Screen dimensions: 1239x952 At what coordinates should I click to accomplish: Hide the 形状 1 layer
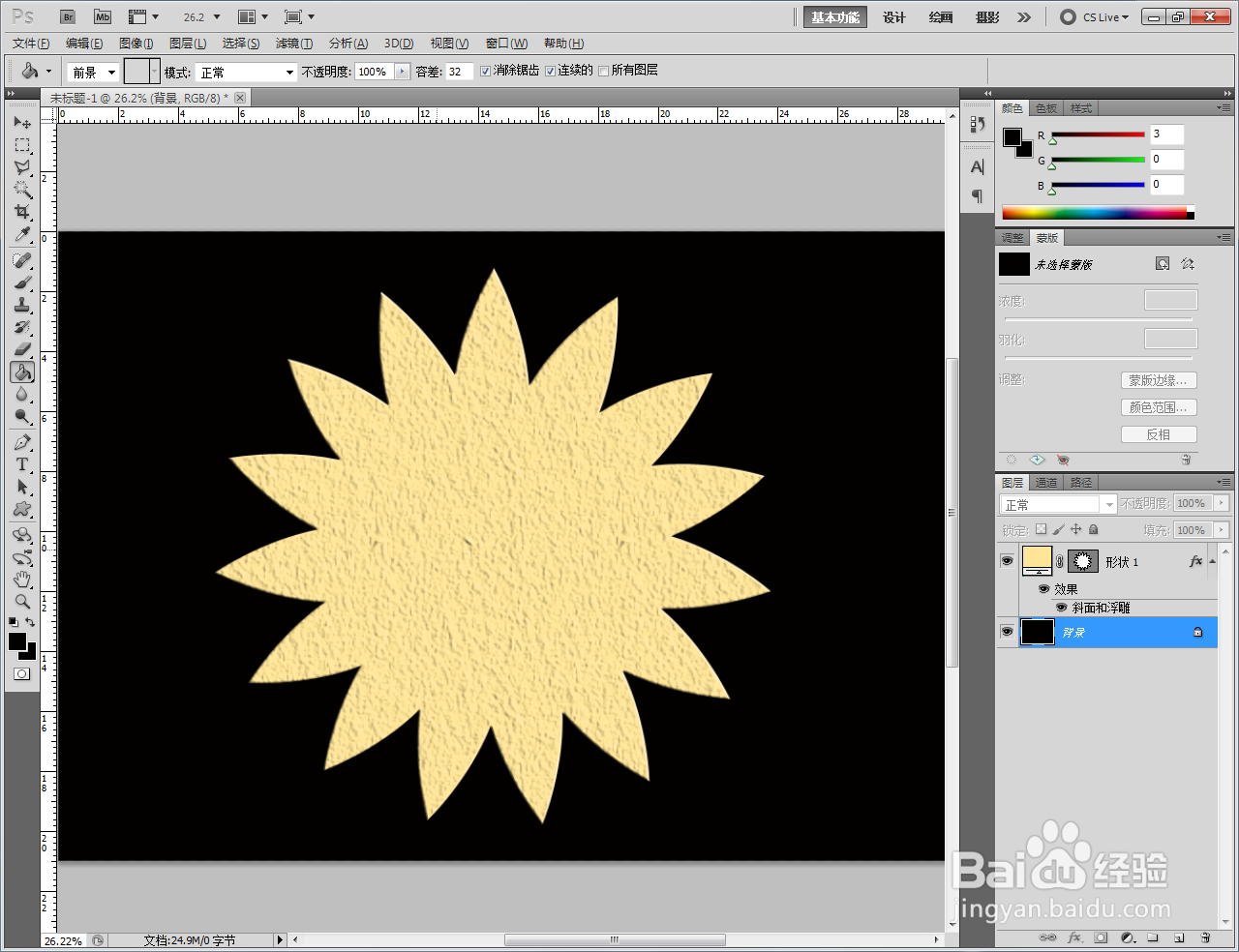tap(1007, 561)
